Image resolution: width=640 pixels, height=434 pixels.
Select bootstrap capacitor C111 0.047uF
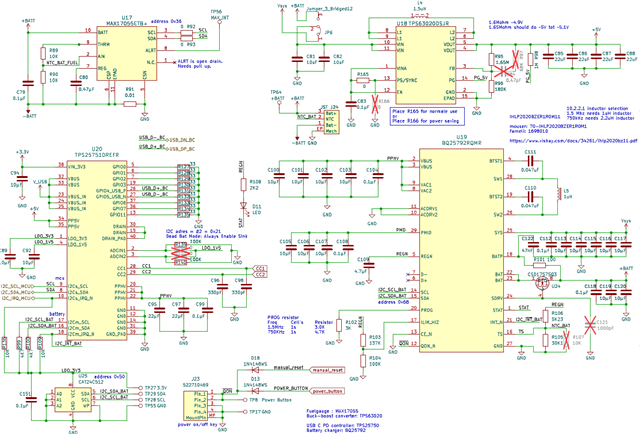[530, 161]
